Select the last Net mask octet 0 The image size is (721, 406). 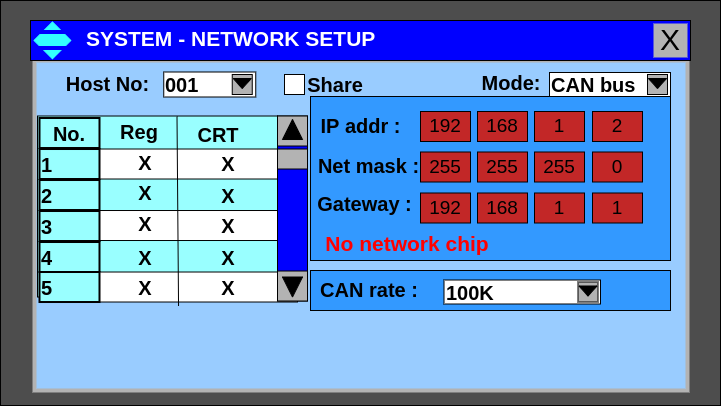tap(617, 167)
